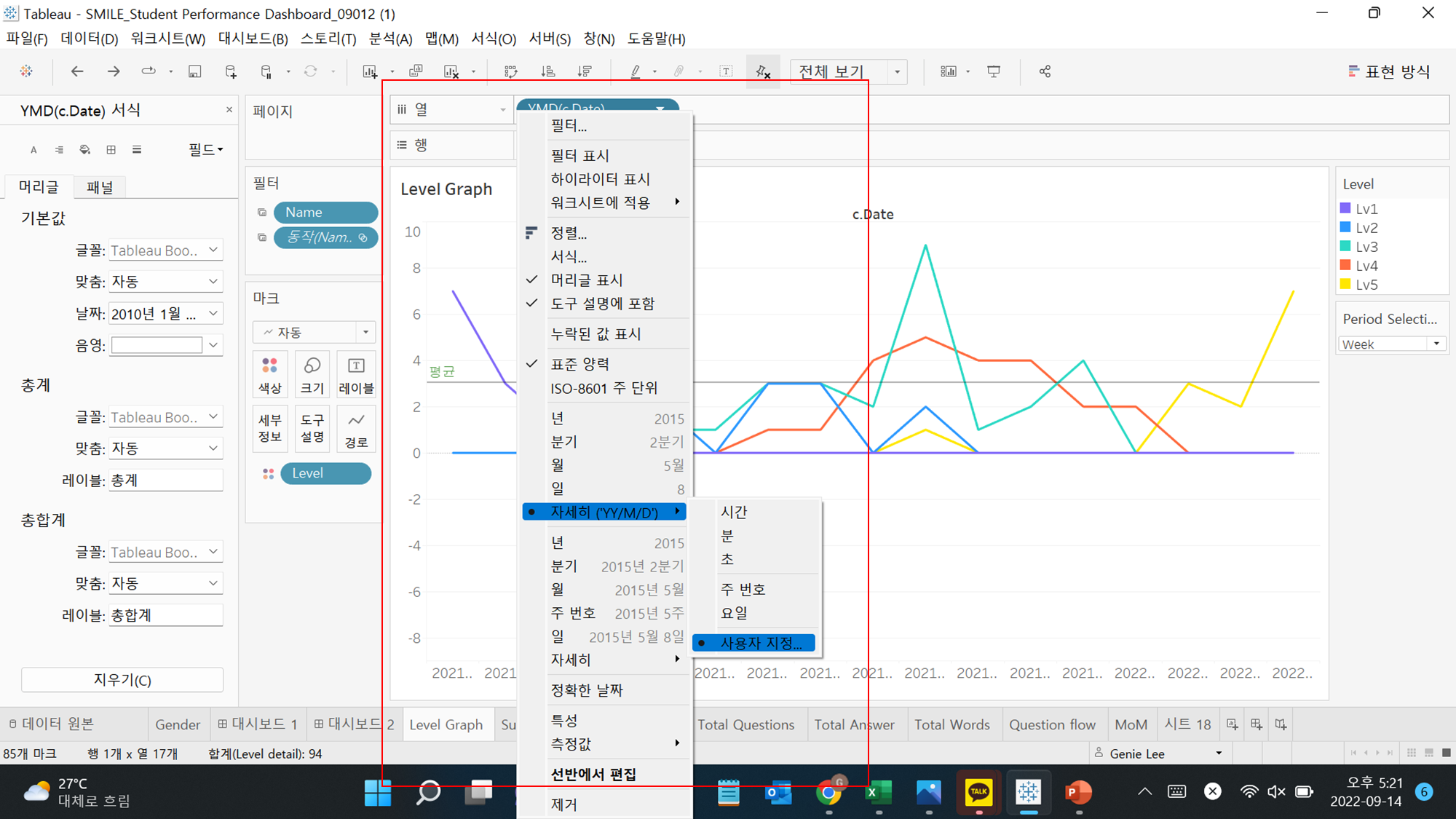Viewport: 1456px width, 819px height.
Task: Click the save icon in toolbar
Action: 194,71
